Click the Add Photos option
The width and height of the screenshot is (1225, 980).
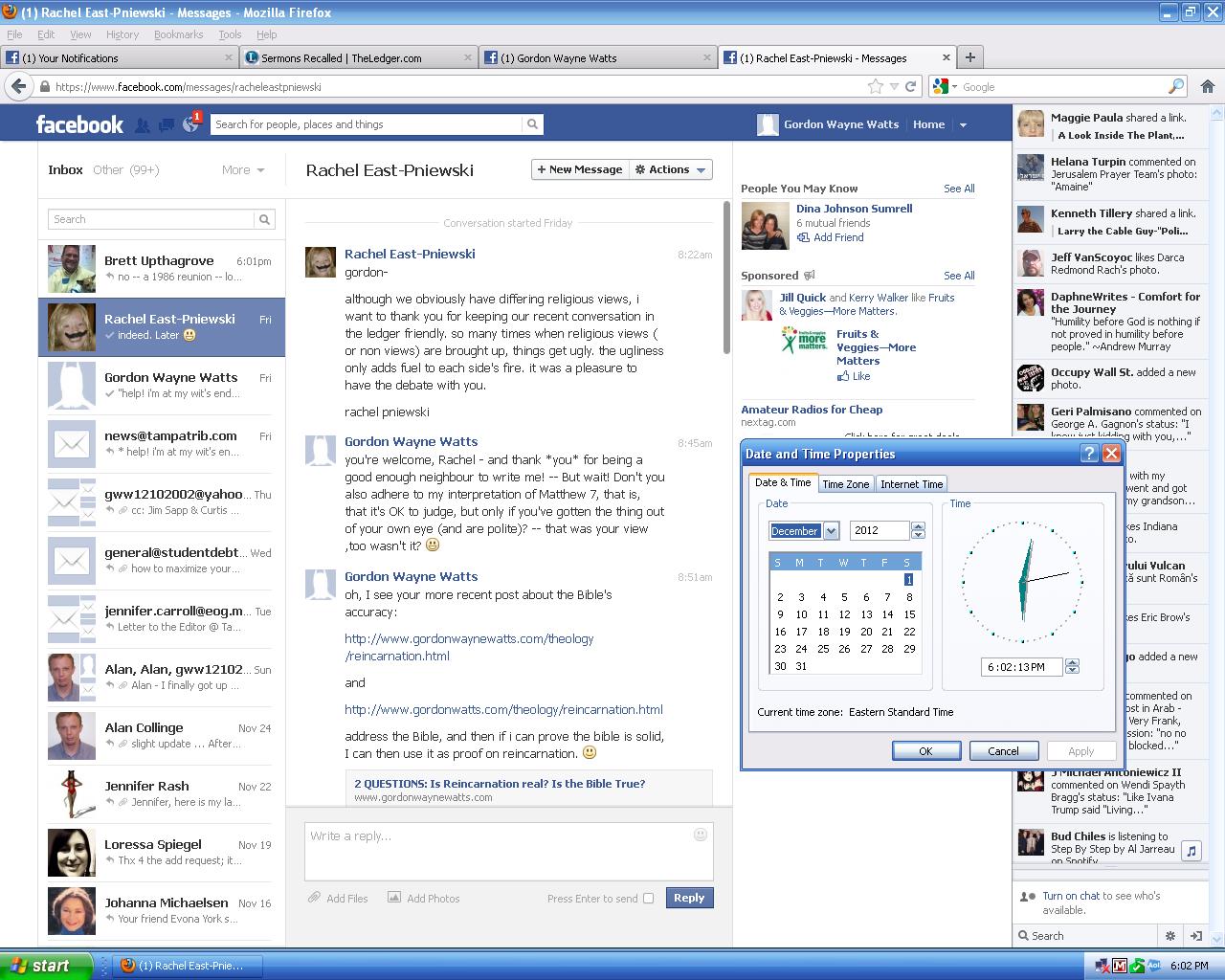click(423, 899)
